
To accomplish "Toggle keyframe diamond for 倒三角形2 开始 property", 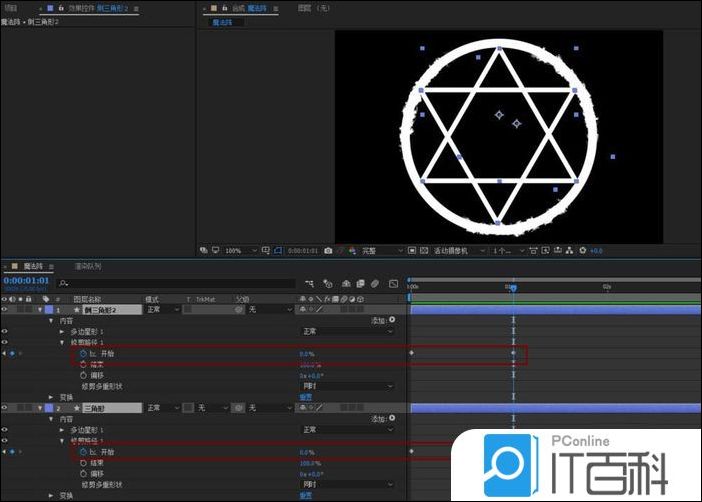I will pyautogui.click(x=11, y=354).
